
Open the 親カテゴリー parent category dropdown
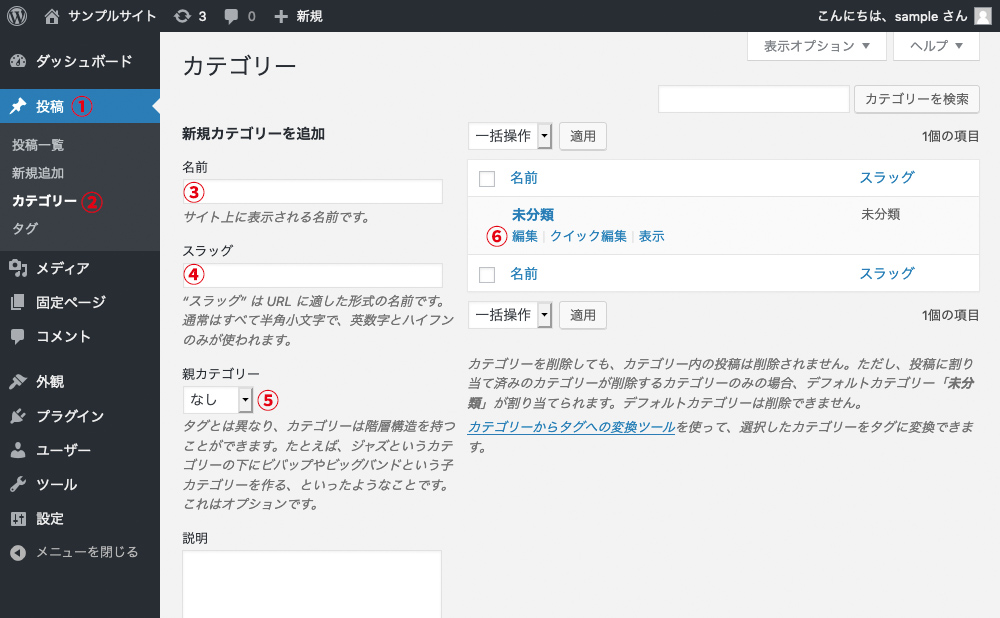tap(218, 400)
